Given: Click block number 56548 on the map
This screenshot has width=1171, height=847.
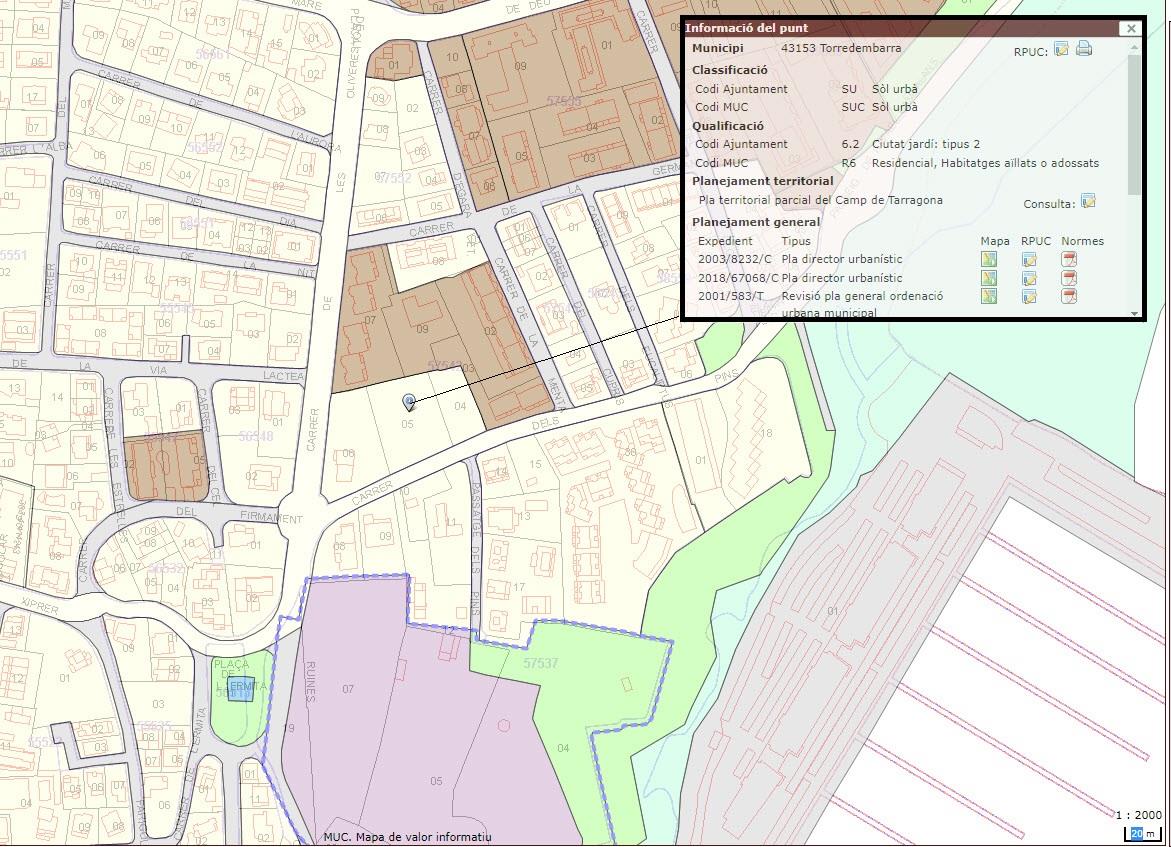Looking at the screenshot, I should (255, 435).
